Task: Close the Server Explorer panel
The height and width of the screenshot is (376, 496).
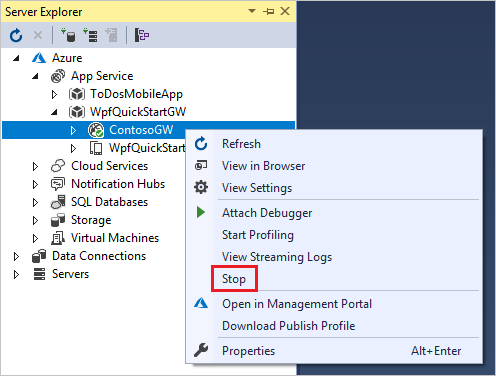Action: 285,11
